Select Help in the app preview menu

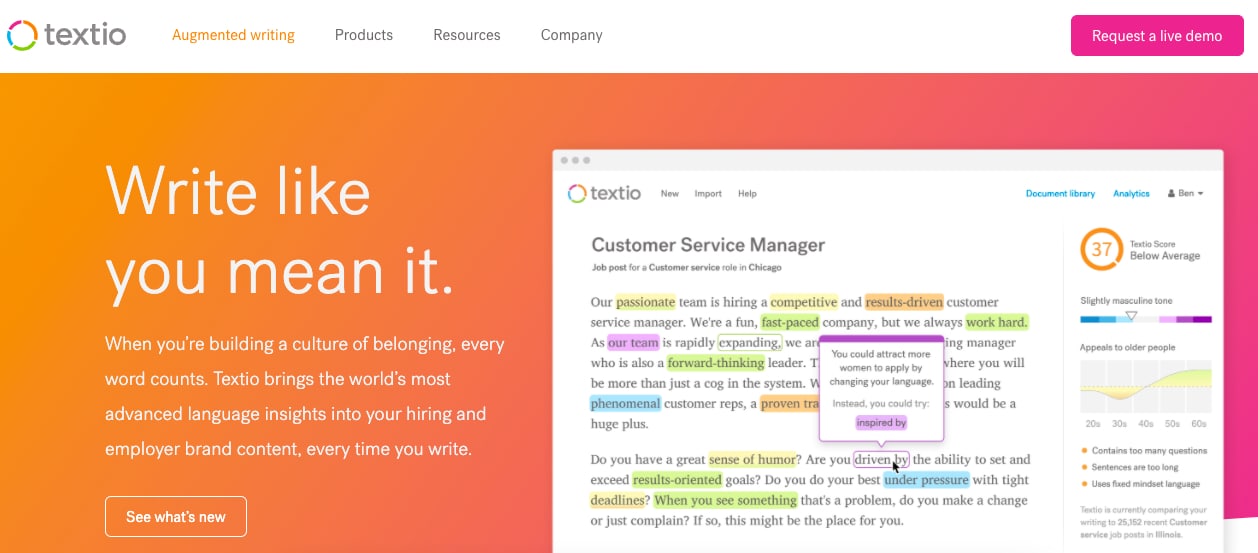coord(747,194)
